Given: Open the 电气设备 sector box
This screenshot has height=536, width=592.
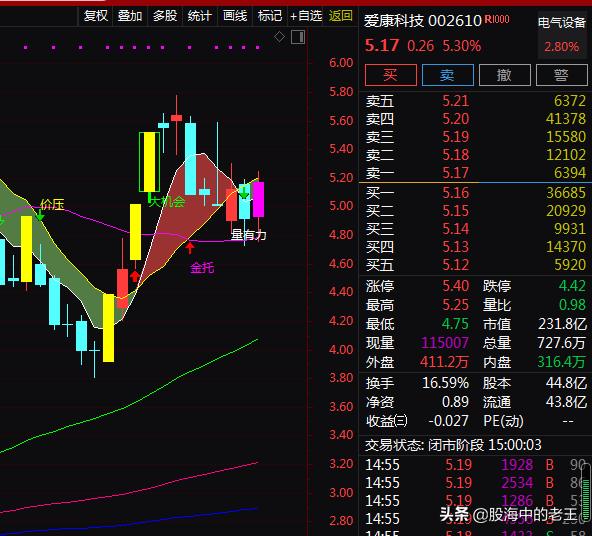Looking at the screenshot, I should point(562,35).
